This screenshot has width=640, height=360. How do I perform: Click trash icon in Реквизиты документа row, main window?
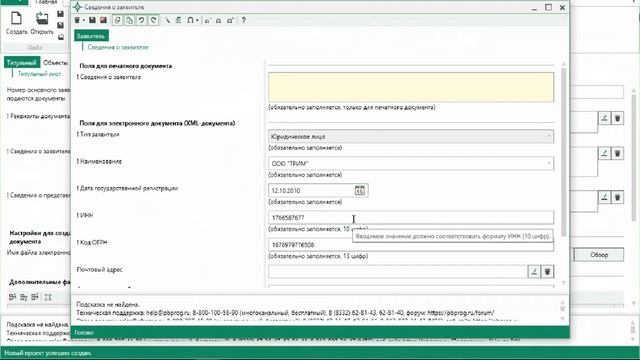[x=618, y=118]
